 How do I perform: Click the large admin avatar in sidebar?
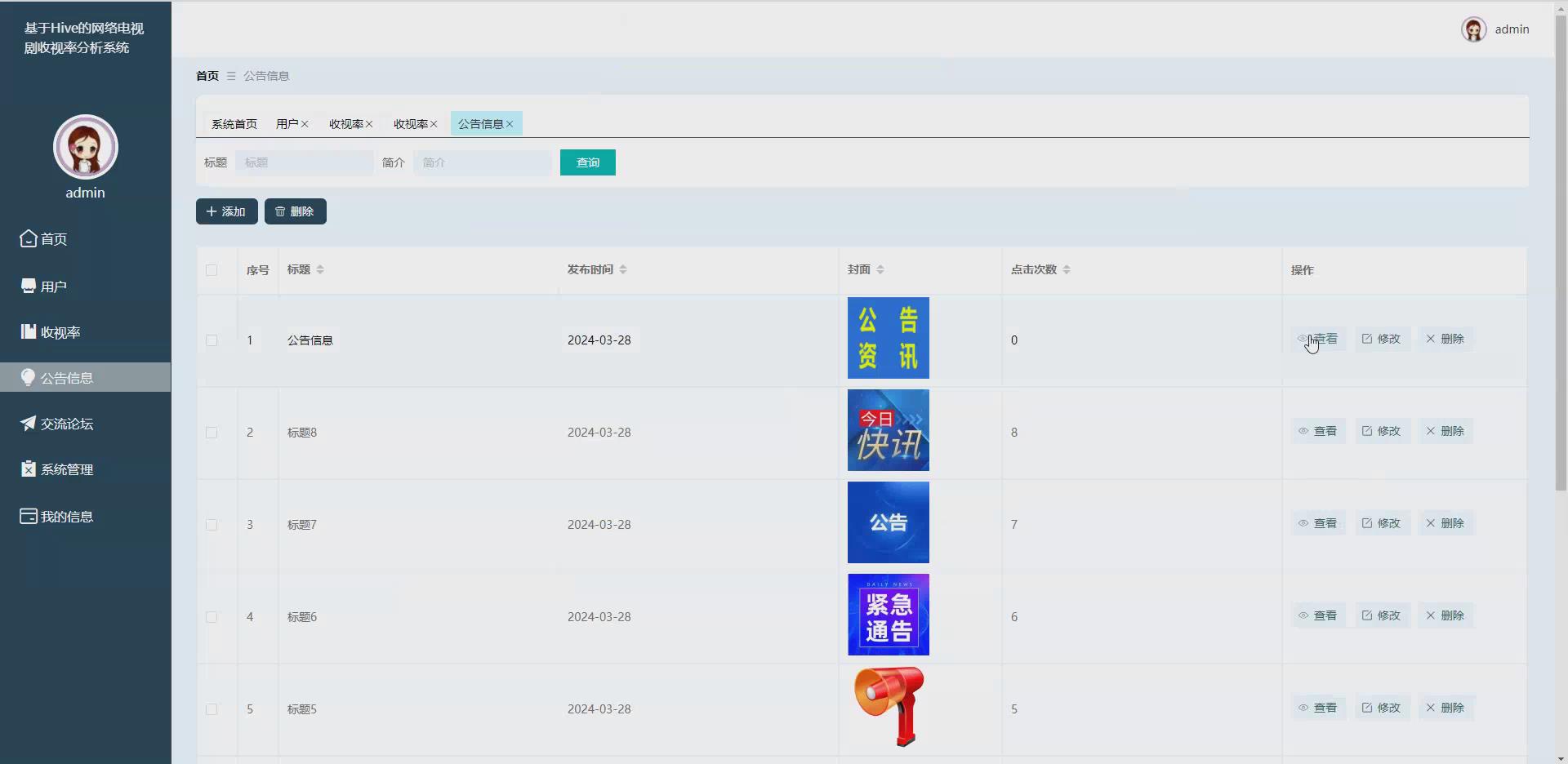click(x=86, y=147)
